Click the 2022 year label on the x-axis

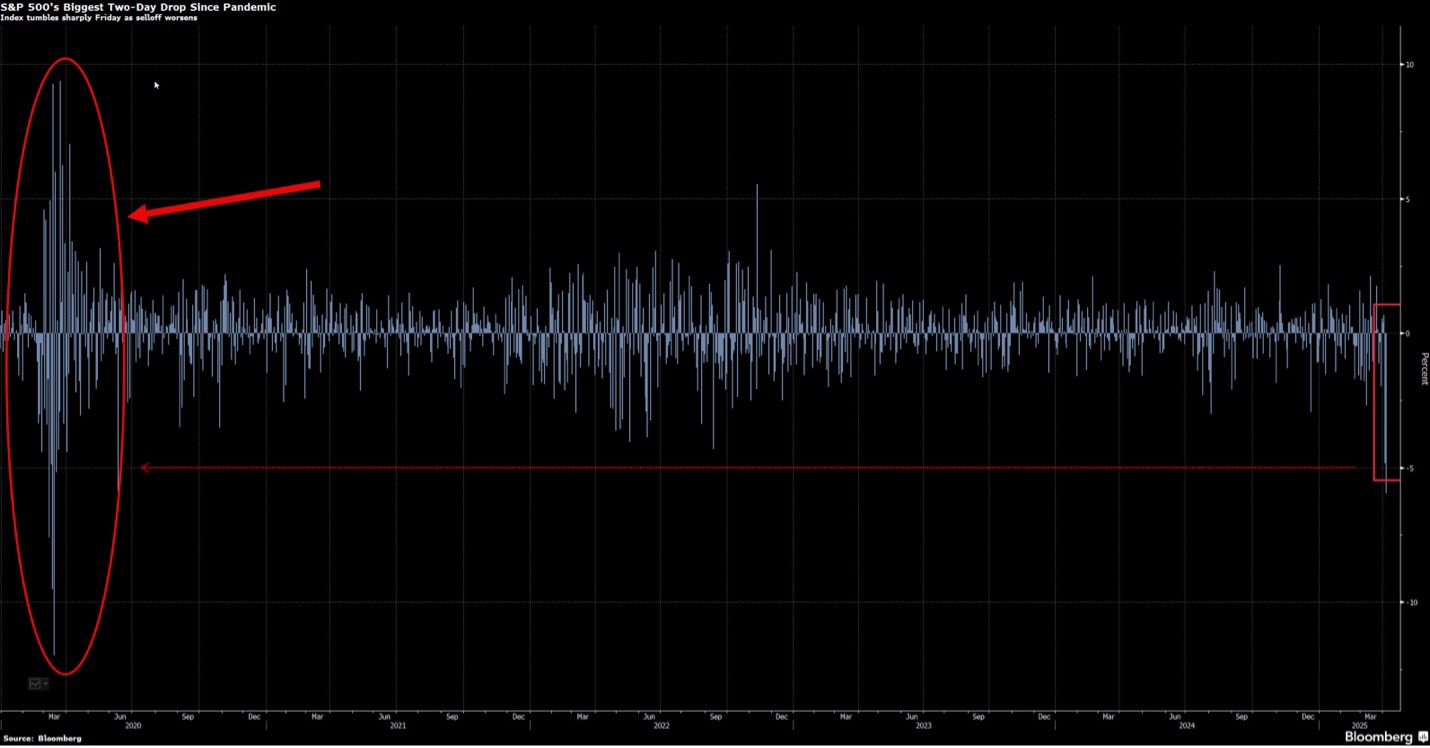pos(661,725)
